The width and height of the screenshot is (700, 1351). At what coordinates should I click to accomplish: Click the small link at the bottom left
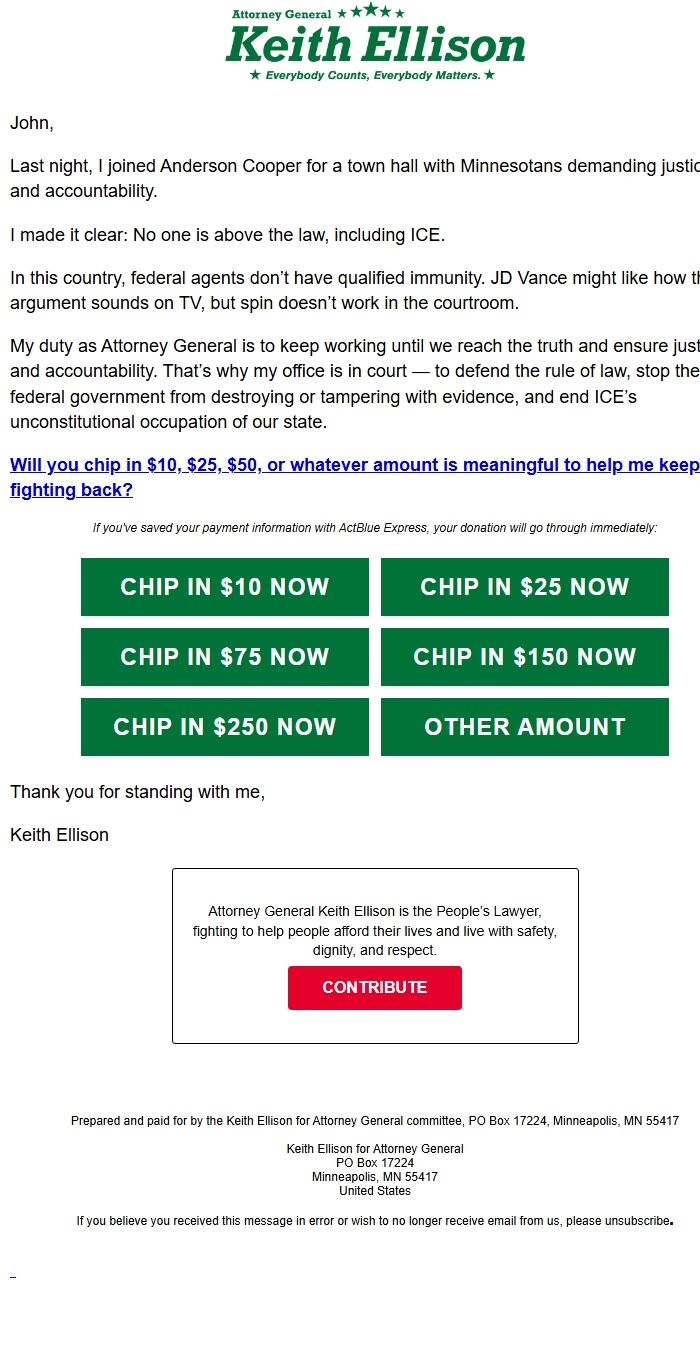14,1278
